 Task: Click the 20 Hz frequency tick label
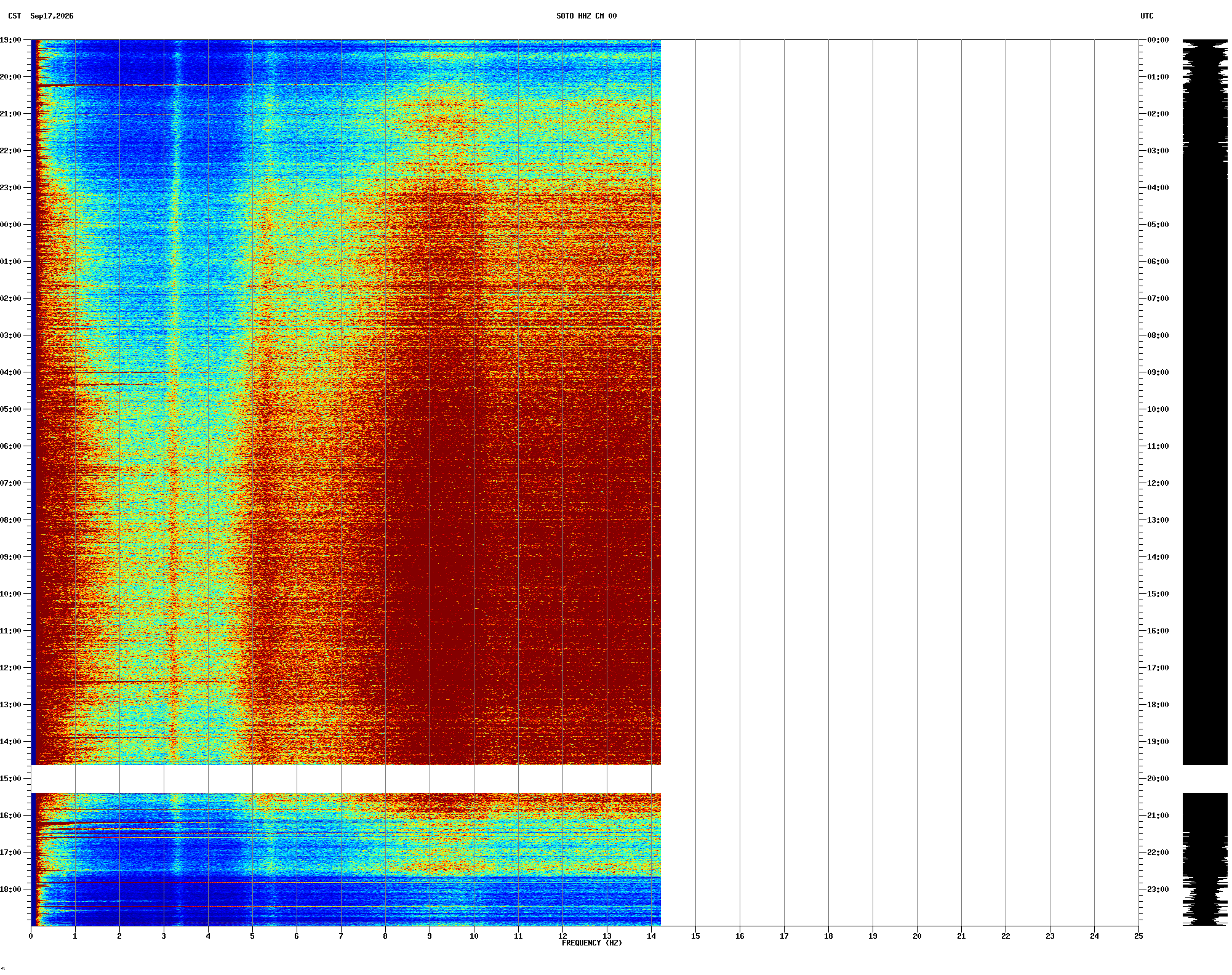tap(917, 936)
